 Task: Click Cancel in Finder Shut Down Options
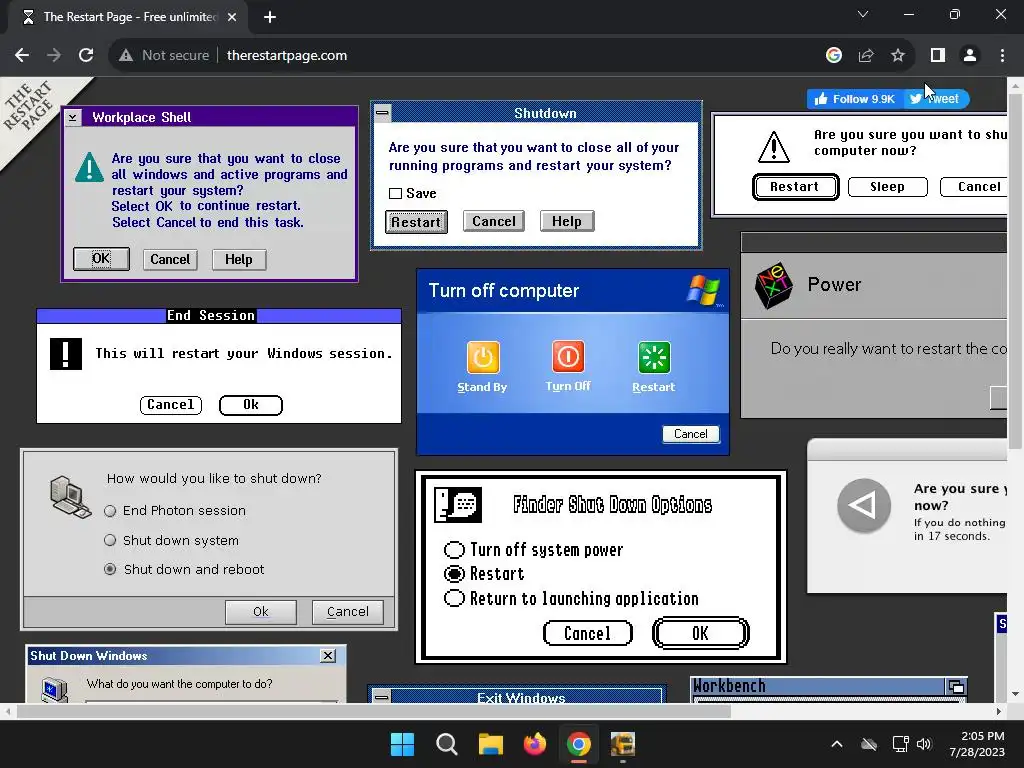point(588,633)
